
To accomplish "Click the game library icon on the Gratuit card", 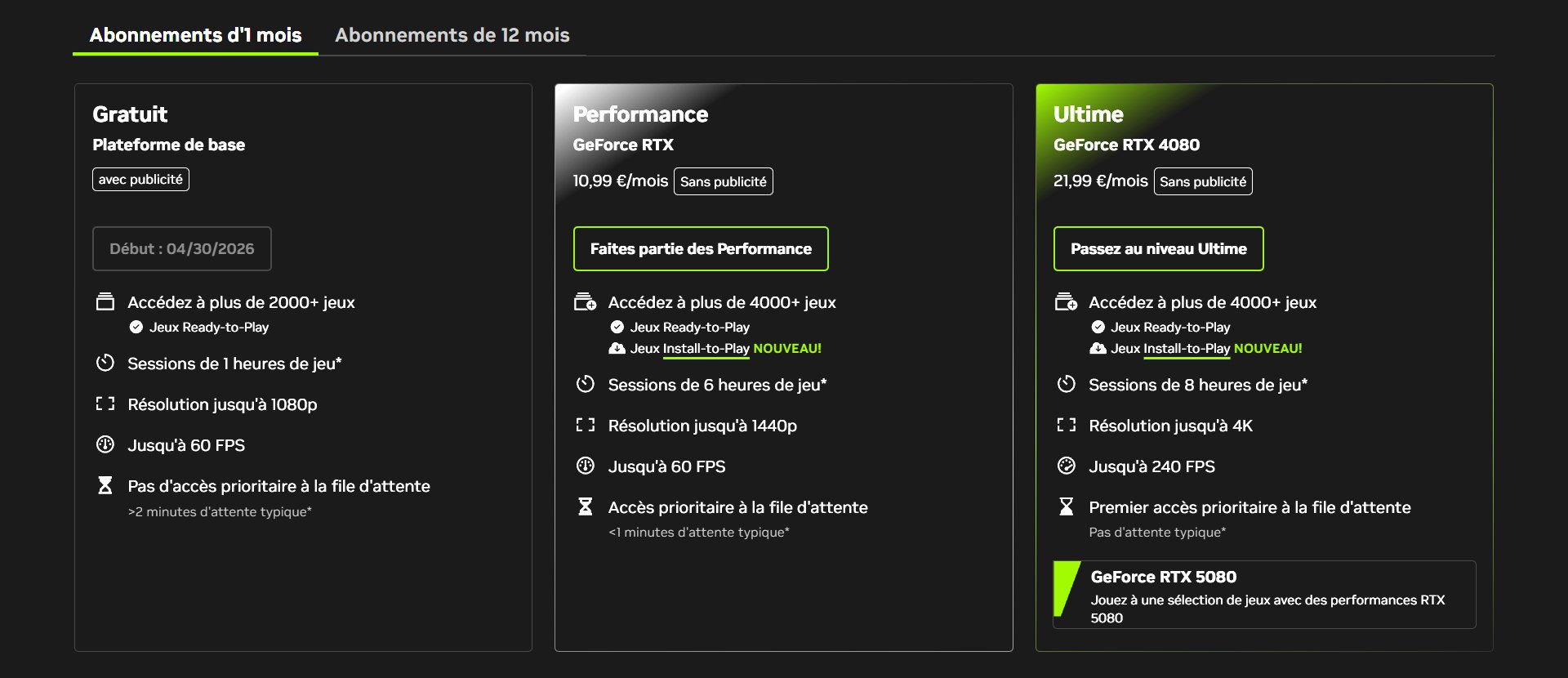I will coord(105,301).
